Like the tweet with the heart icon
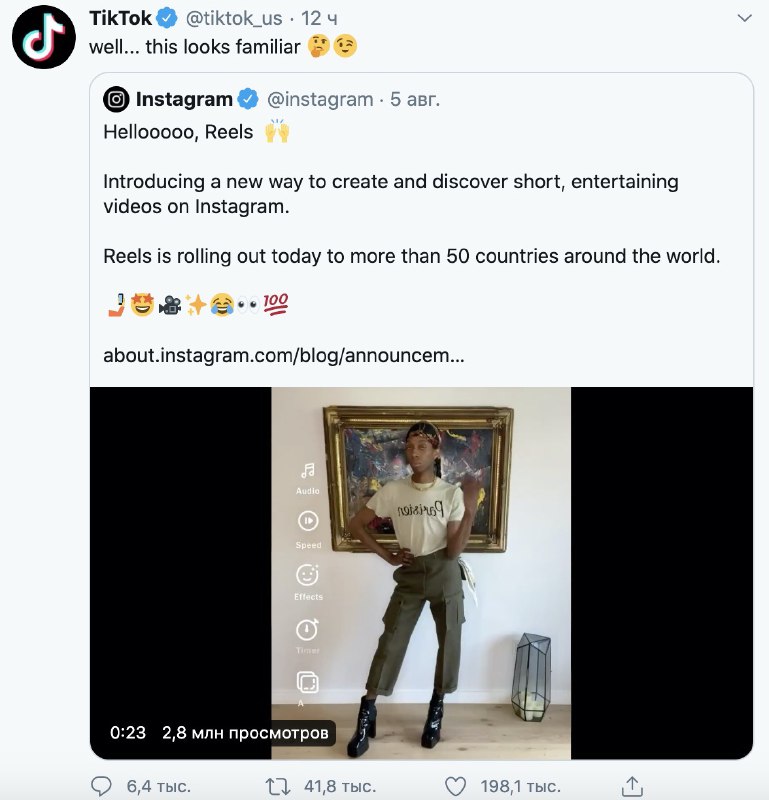 [x=455, y=786]
